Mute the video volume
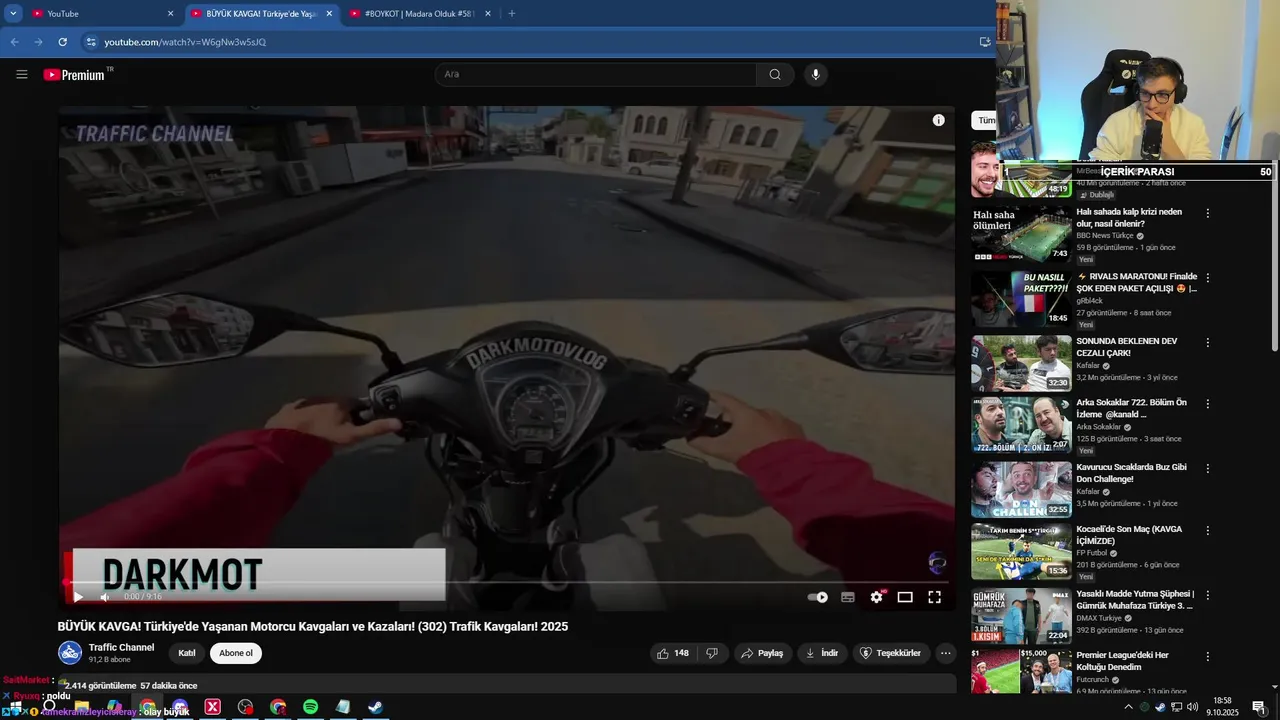 (x=104, y=597)
